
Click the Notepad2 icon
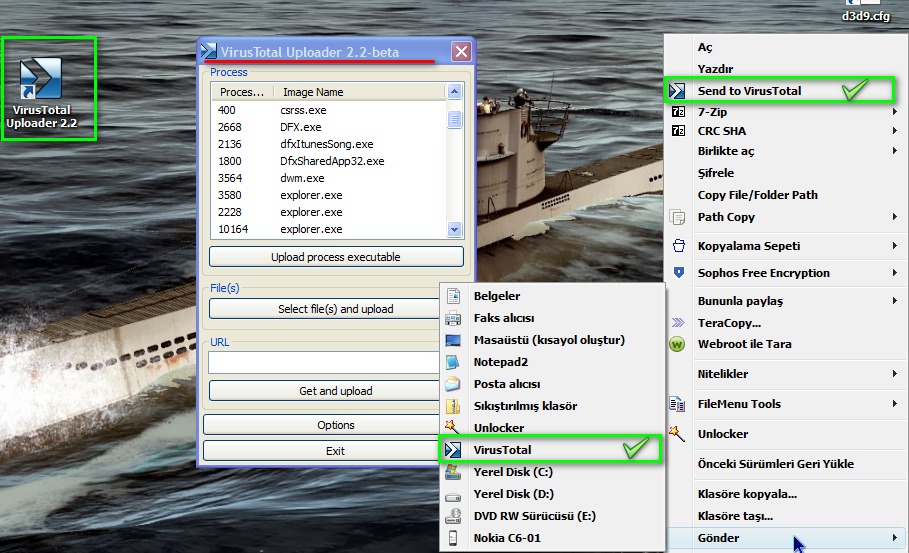pyautogui.click(x=453, y=362)
